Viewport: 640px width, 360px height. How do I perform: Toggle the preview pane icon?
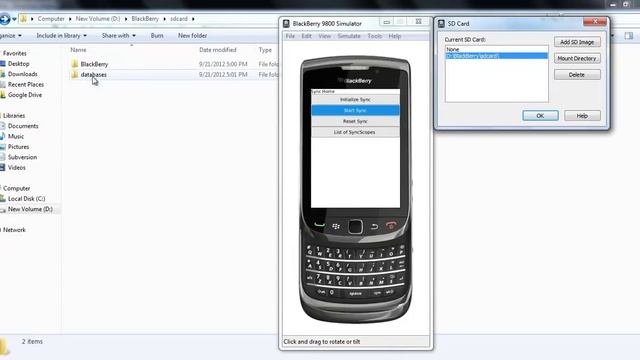(629, 36)
